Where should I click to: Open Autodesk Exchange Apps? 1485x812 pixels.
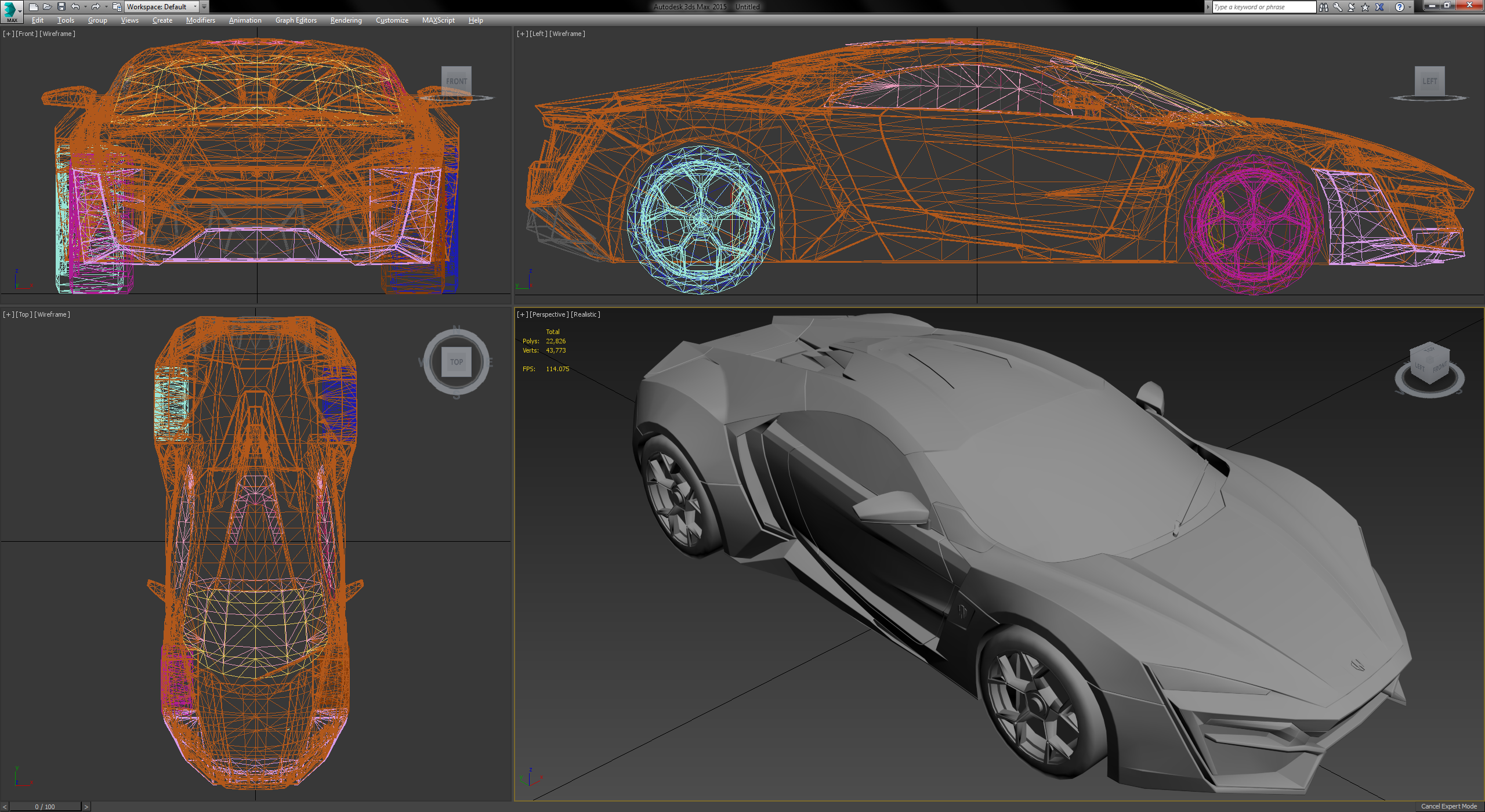(x=1379, y=7)
